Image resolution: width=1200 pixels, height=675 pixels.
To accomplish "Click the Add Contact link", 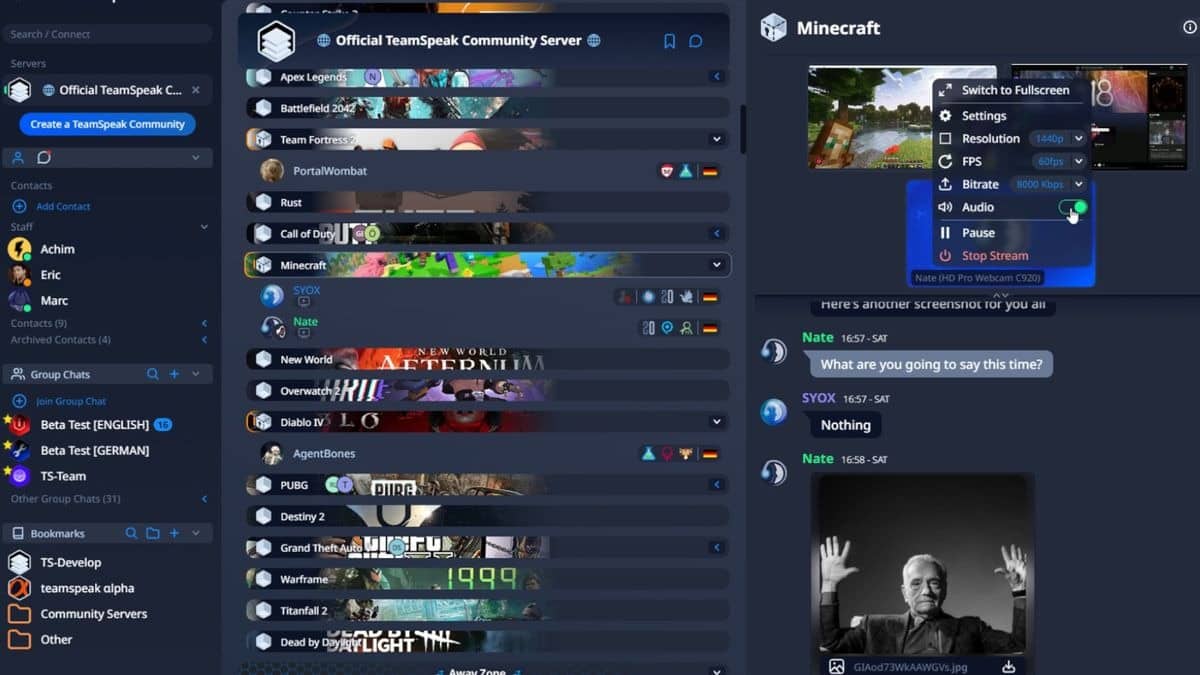I will 63,206.
